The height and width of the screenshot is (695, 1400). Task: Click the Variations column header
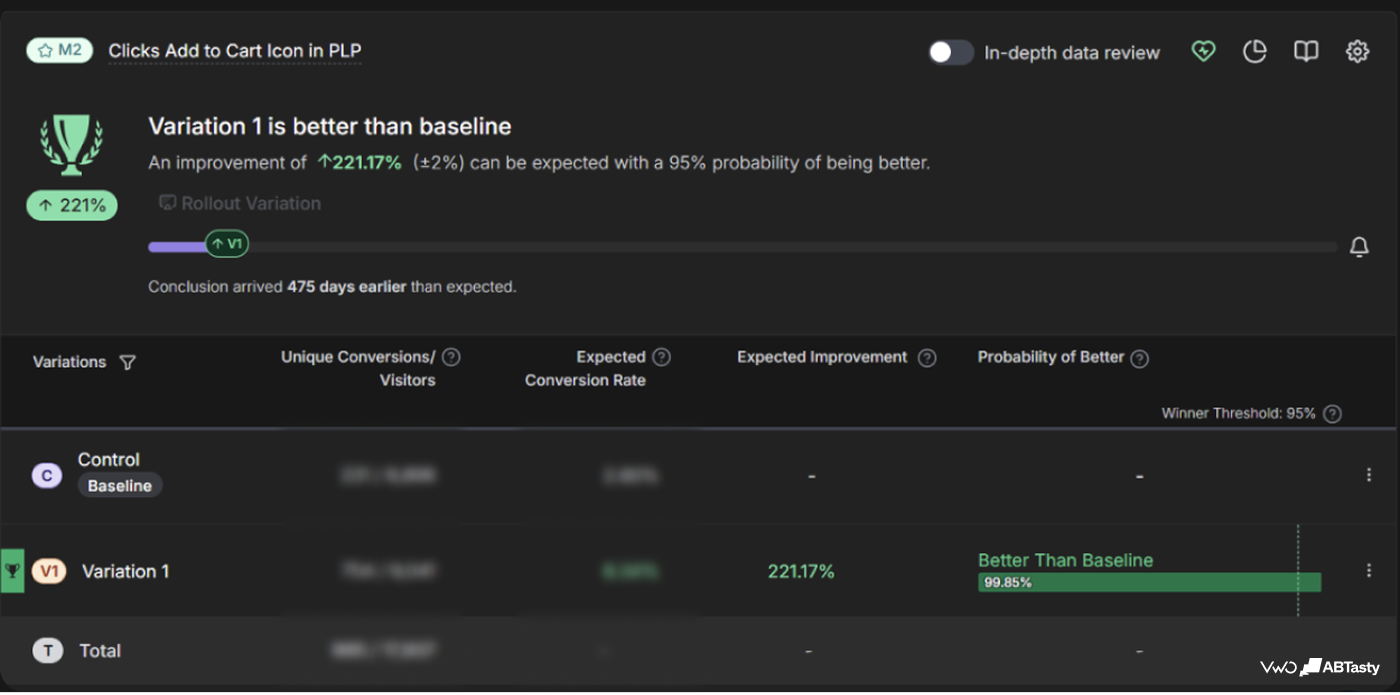coord(69,362)
